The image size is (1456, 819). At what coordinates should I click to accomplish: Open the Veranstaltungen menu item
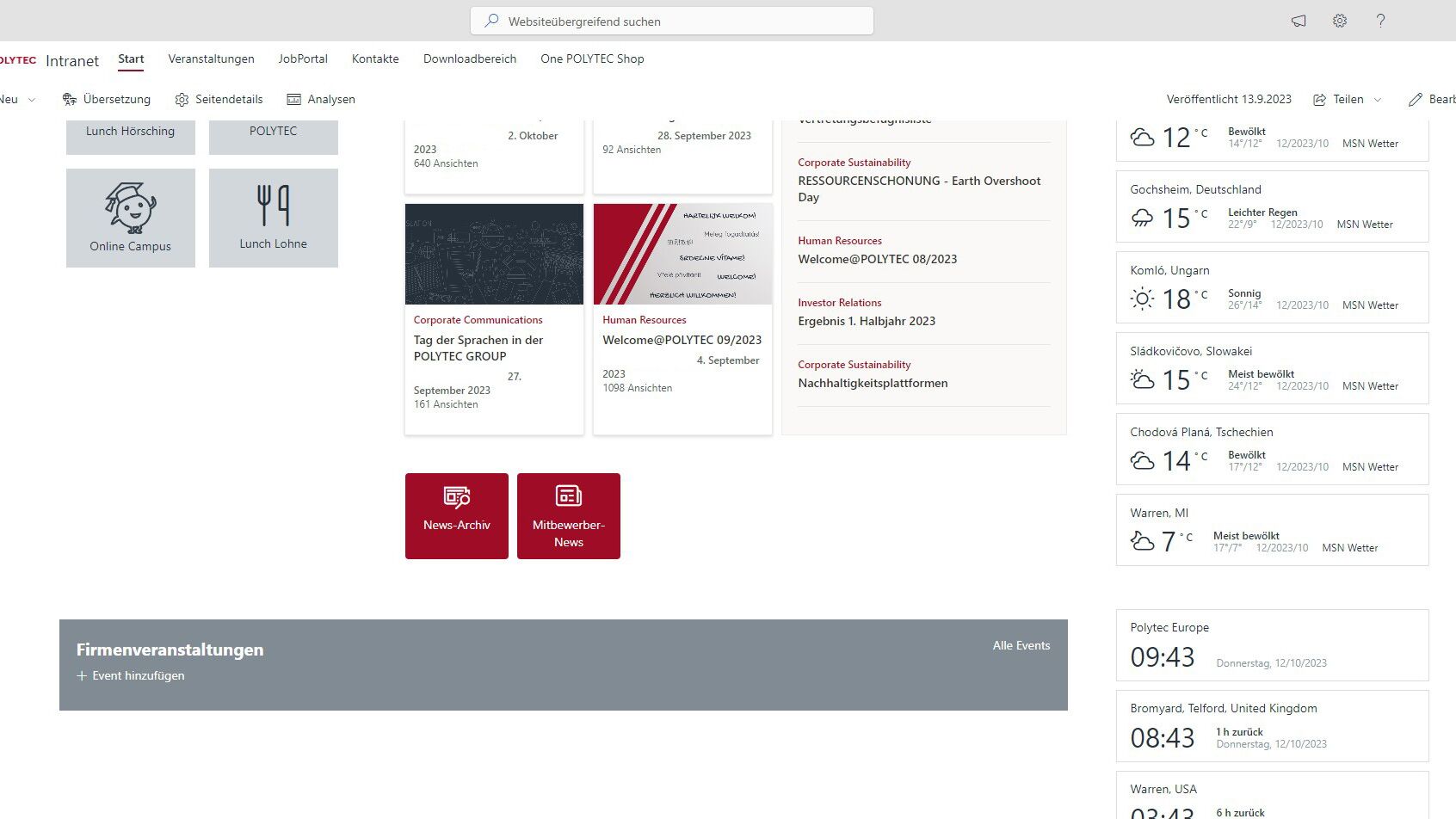click(211, 58)
